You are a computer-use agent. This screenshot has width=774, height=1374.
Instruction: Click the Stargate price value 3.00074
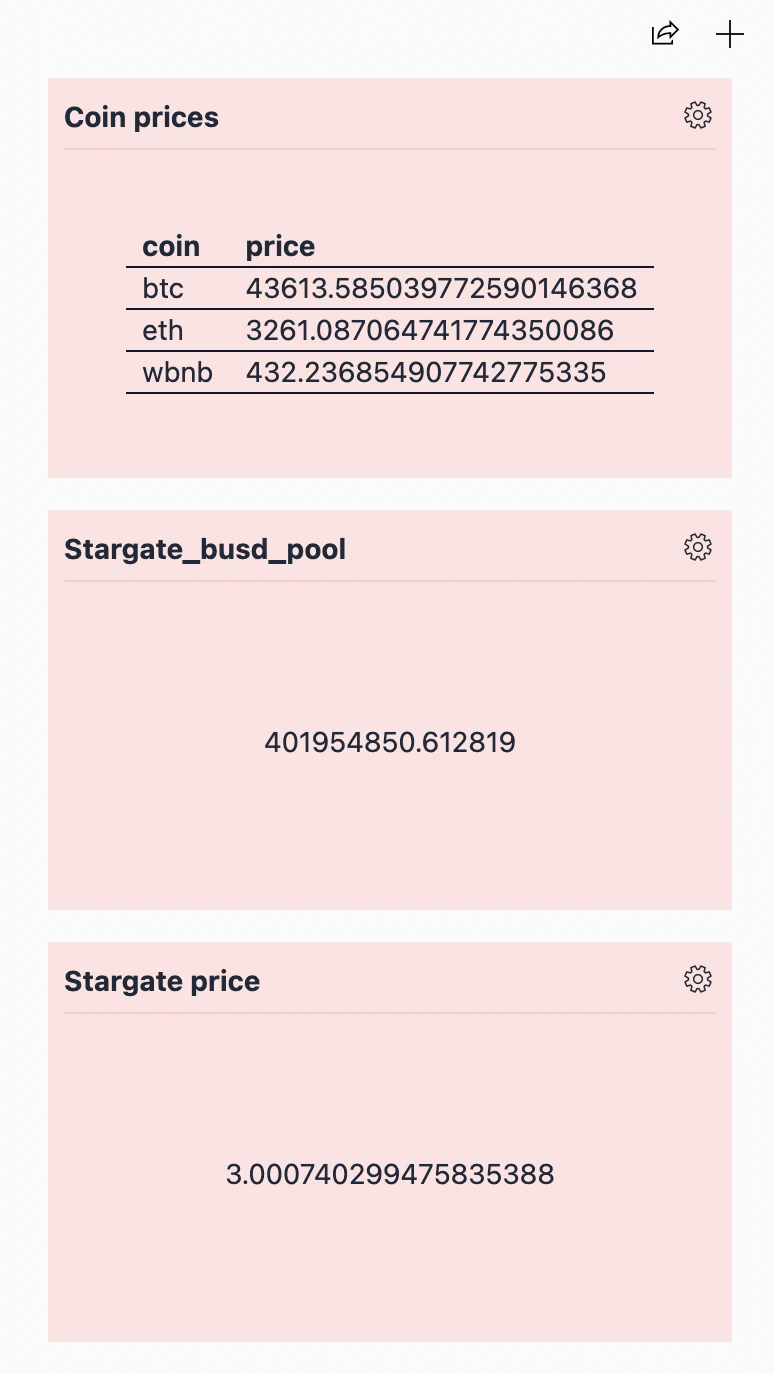click(390, 1174)
